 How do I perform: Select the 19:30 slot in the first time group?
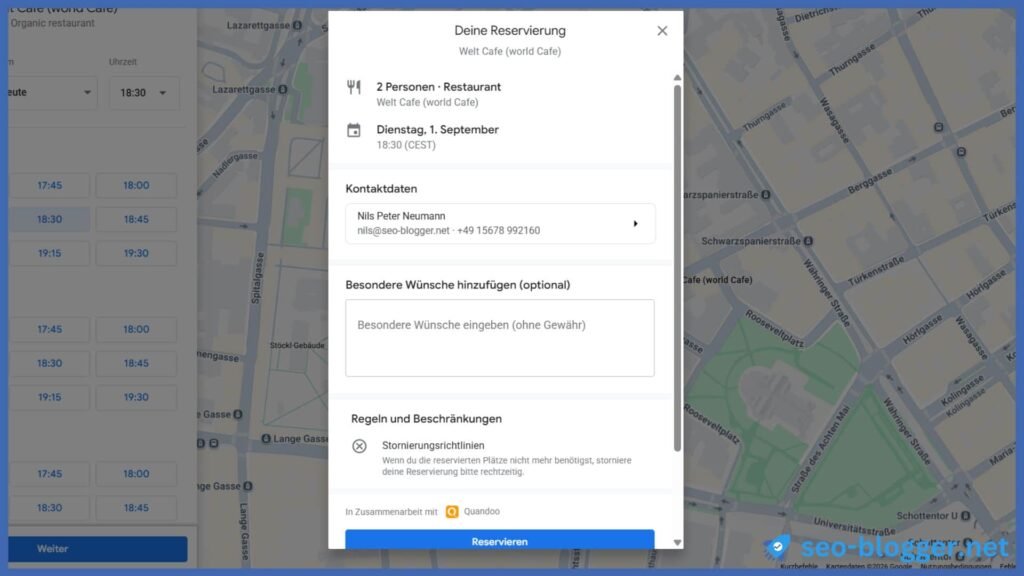(x=136, y=253)
